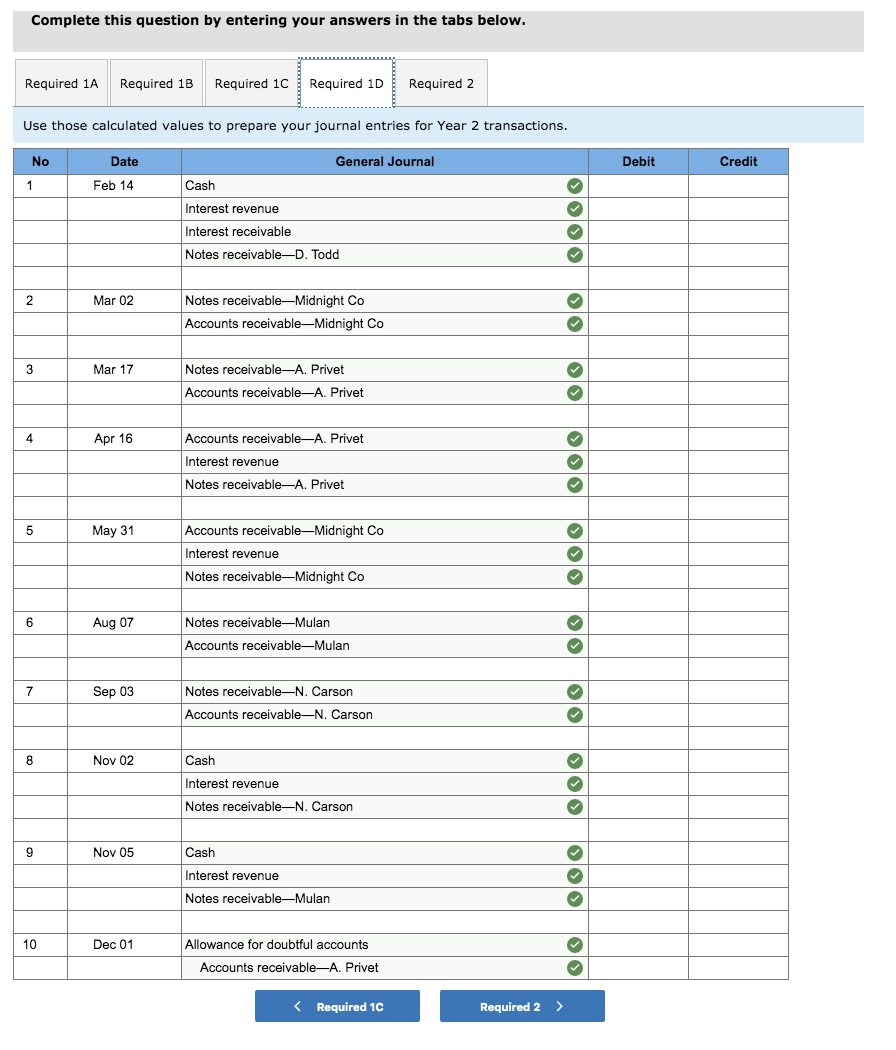
Task: Click the checkmark beside Interest receivable
Action: point(575,231)
